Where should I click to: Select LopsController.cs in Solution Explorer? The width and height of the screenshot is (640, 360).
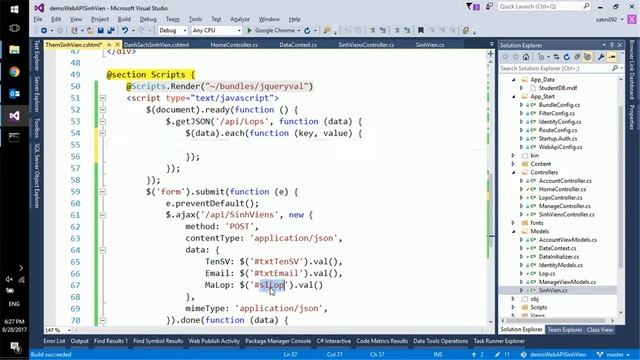560,198
